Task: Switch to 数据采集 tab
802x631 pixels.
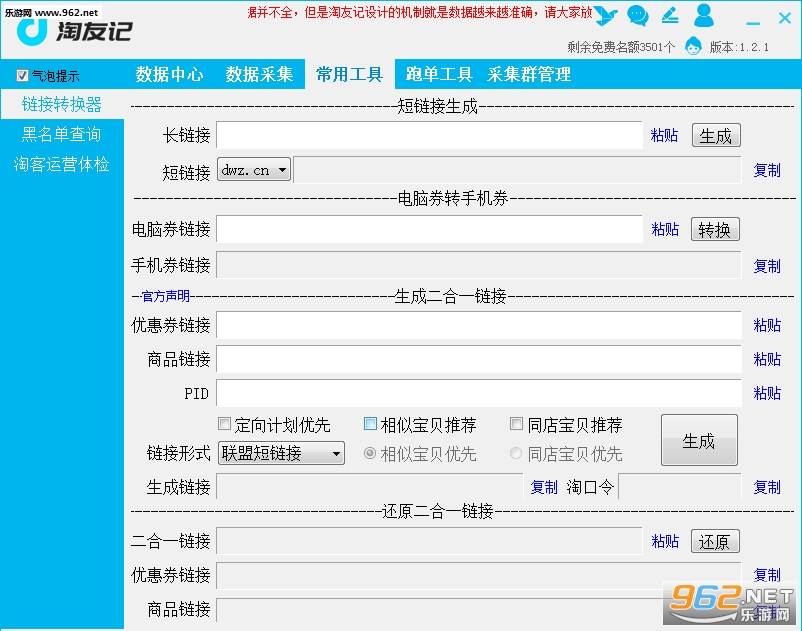Action: point(259,74)
